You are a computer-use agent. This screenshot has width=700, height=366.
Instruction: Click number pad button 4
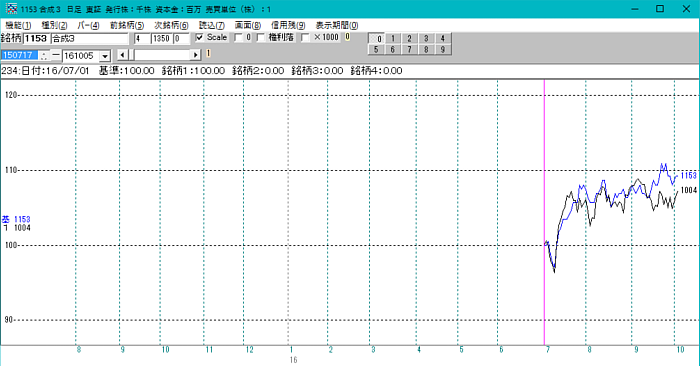(443, 38)
